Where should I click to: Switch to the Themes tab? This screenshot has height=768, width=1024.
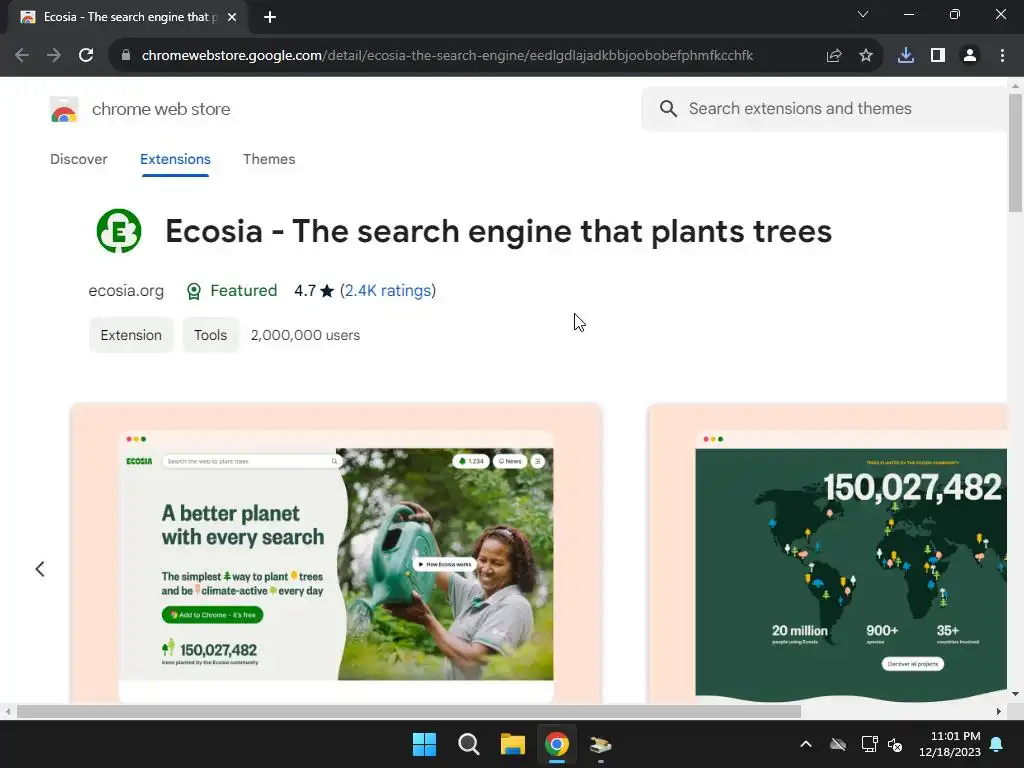point(269,159)
